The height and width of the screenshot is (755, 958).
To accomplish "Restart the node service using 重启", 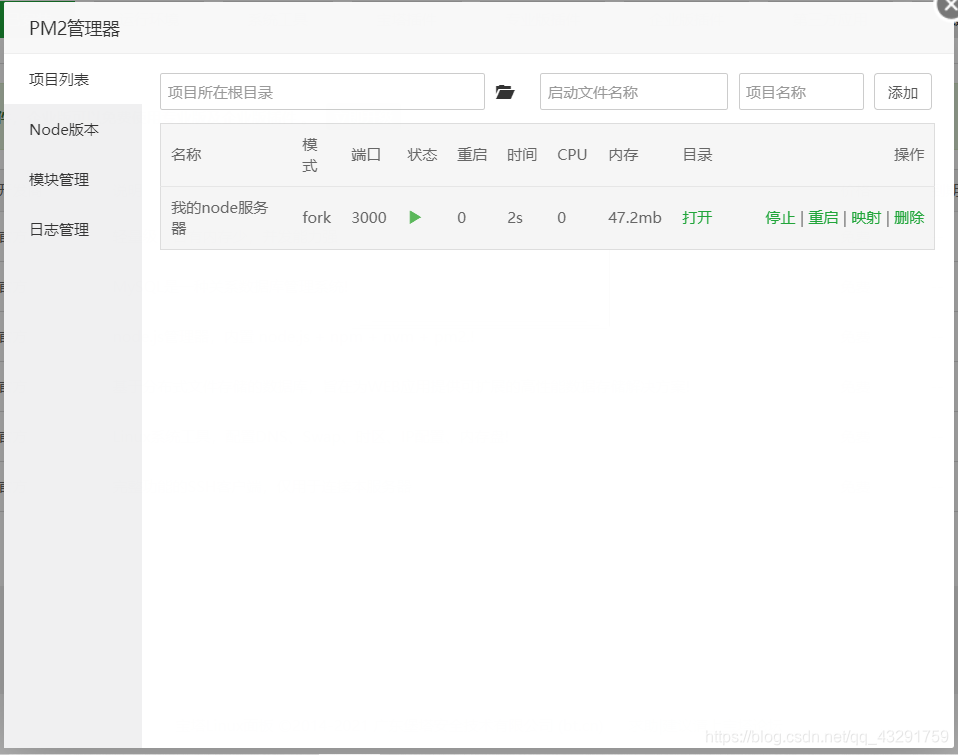I will point(823,217).
